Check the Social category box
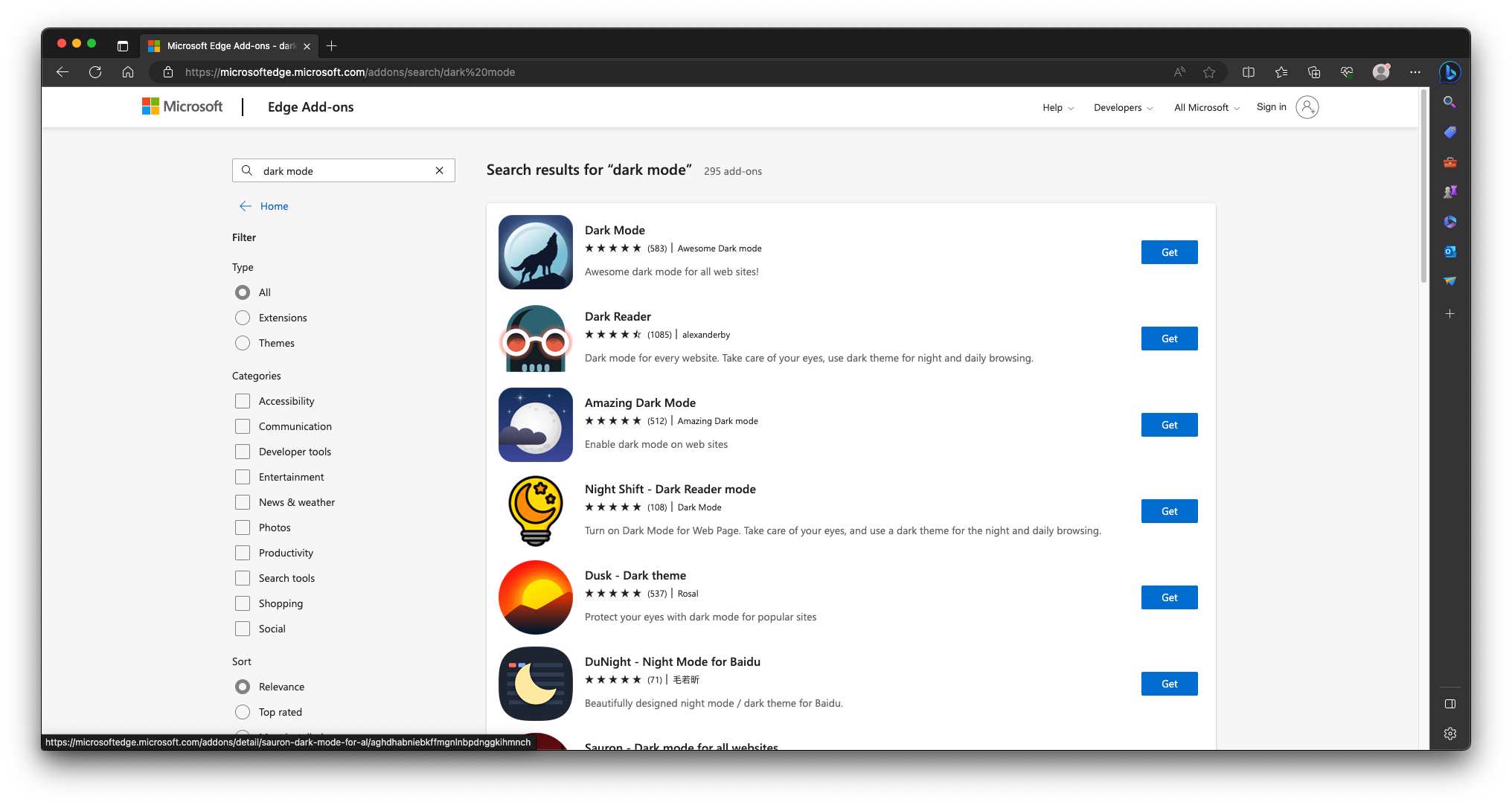The height and width of the screenshot is (805, 1512). click(x=243, y=629)
